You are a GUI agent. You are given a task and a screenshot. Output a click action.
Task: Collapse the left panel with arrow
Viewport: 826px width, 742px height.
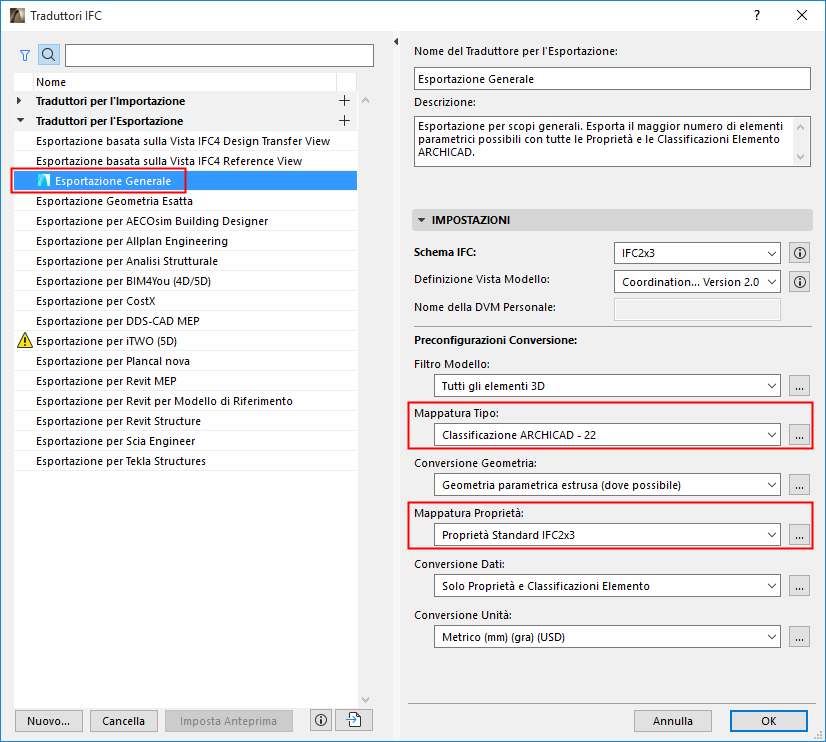click(x=396, y=42)
